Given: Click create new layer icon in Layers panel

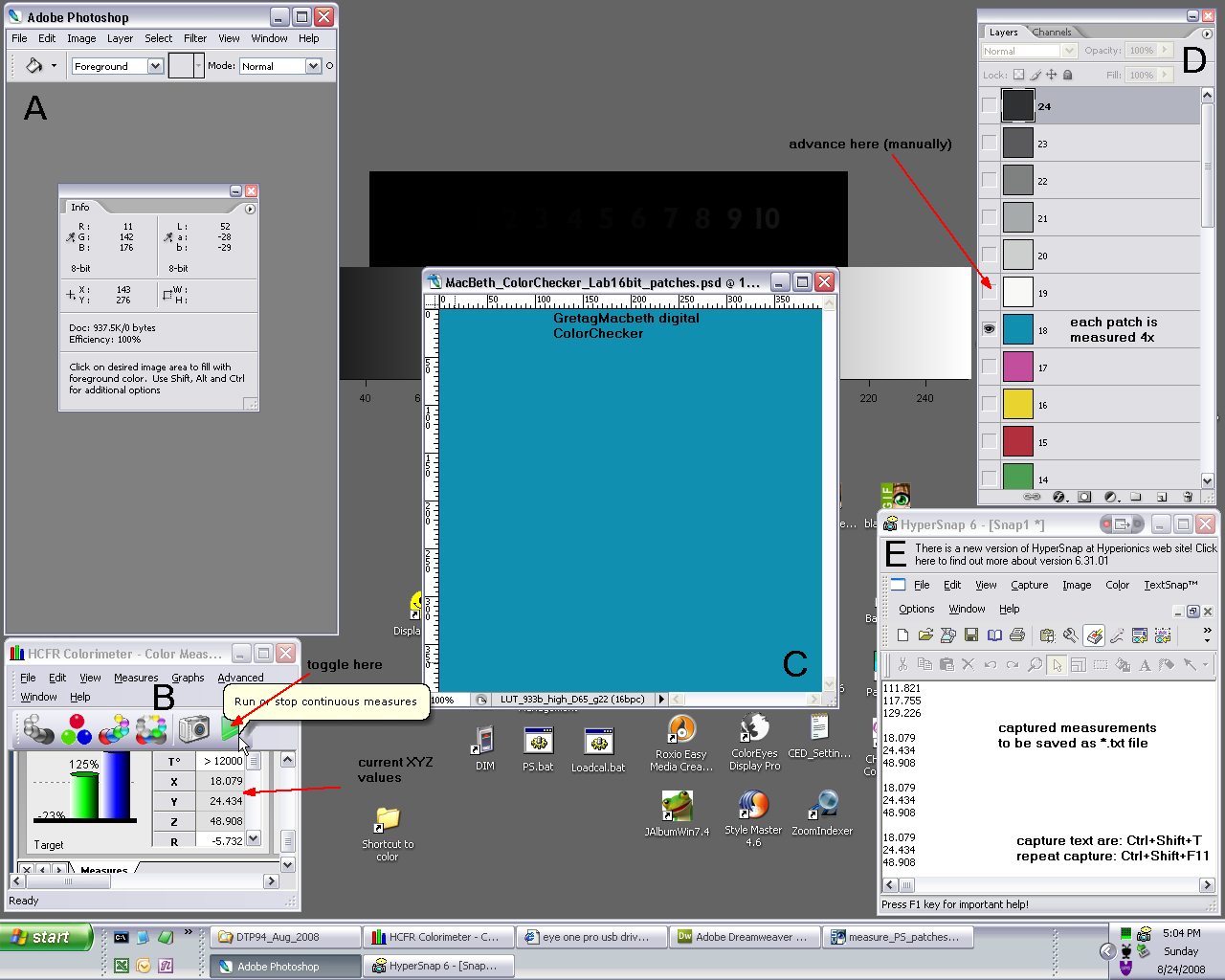Looking at the screenshot, I should pos(1162,497).
